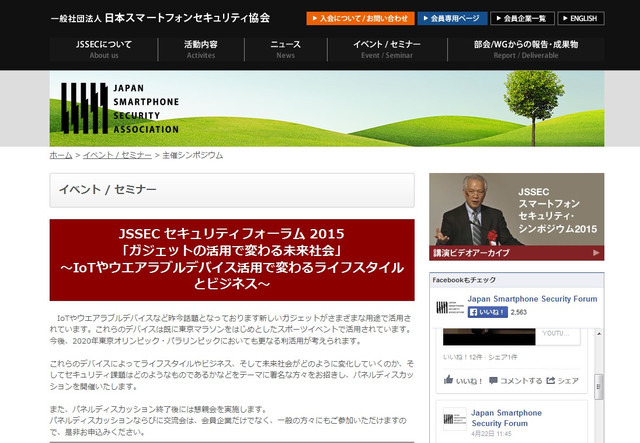Open the Symposium 2015 video archive banner
This screenshot has width=640, height=443.
(516, 217)
